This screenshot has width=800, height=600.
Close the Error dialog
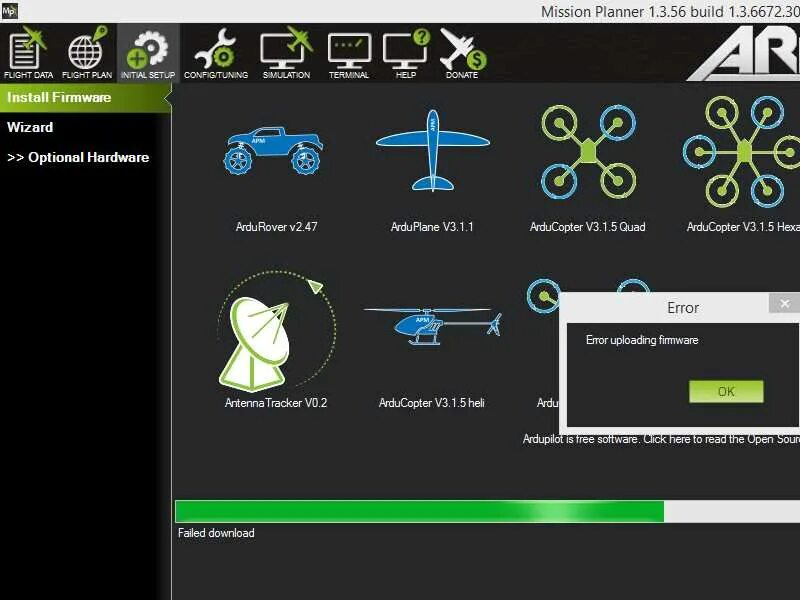tap(784, 304)
